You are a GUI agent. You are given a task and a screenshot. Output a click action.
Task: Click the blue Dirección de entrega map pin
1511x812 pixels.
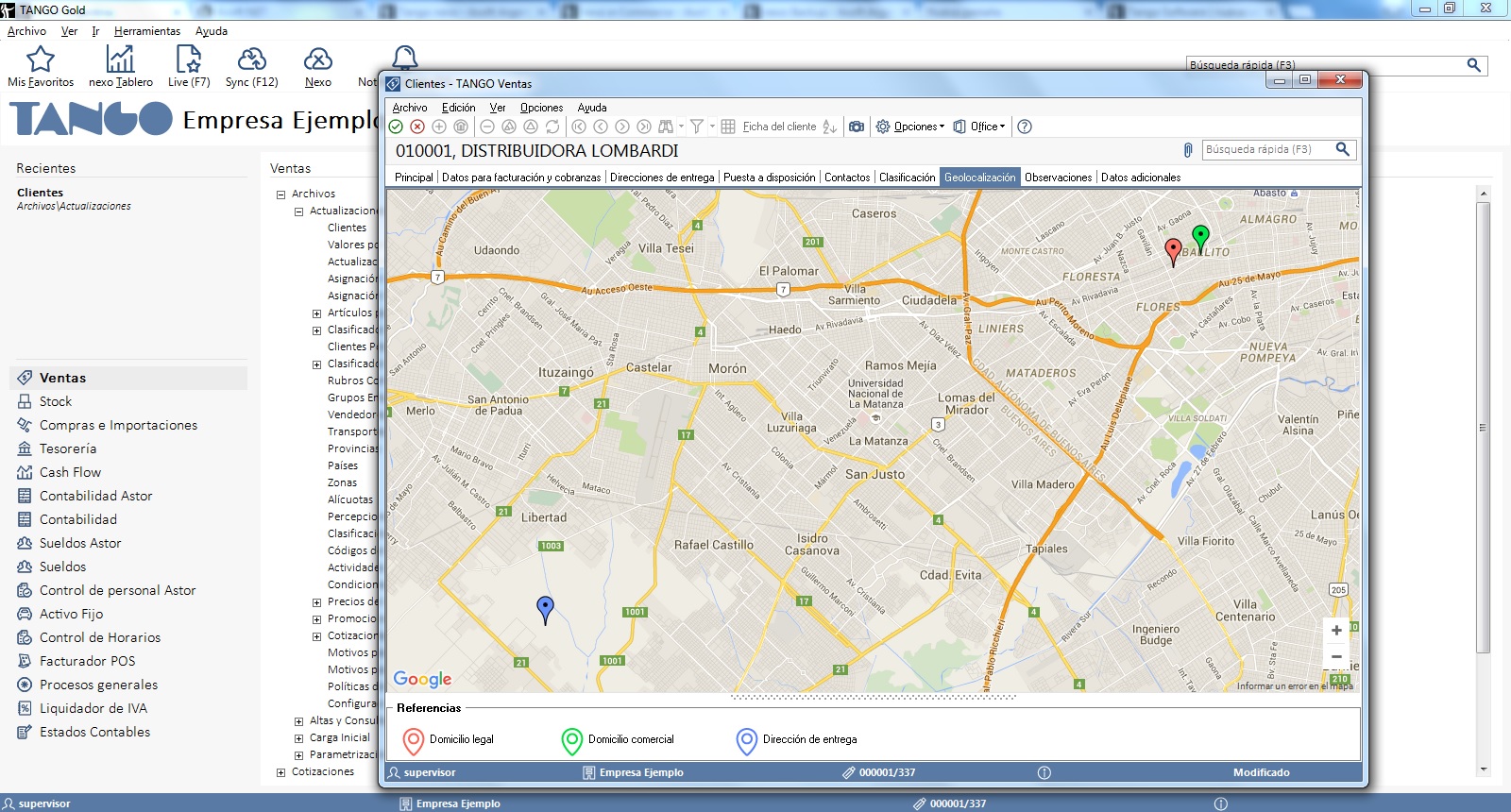click(x=545, y=610)
